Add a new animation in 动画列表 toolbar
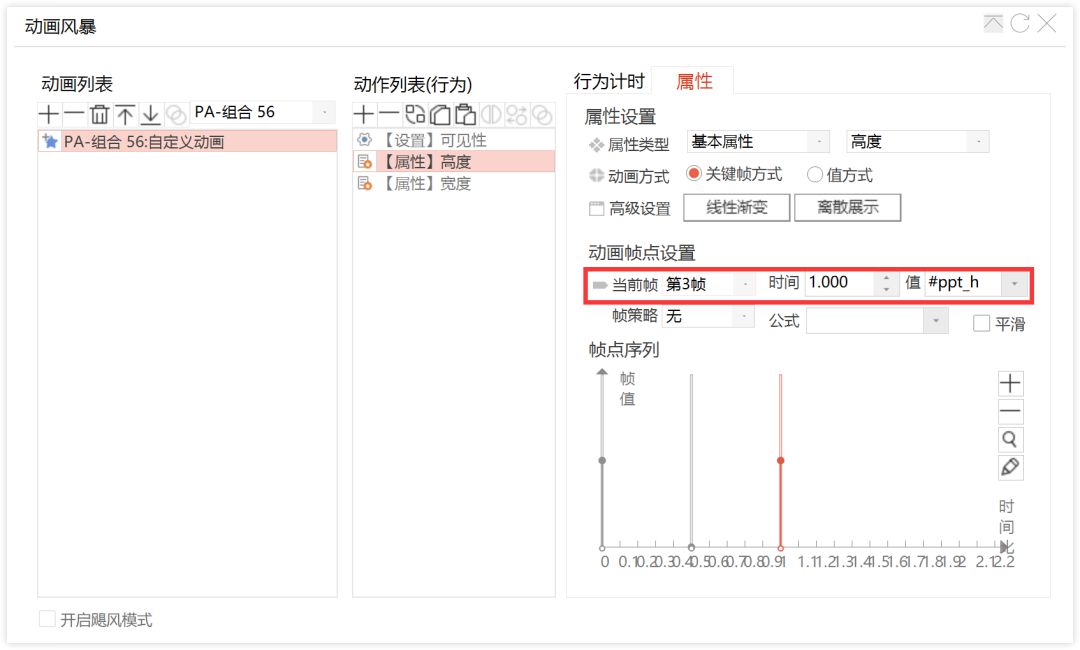1080x650 pixels. pyautogui.click(x=49, y=114)
